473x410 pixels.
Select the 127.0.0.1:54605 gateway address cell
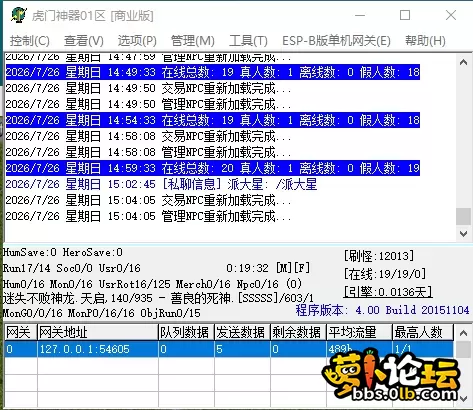[98, 349]
